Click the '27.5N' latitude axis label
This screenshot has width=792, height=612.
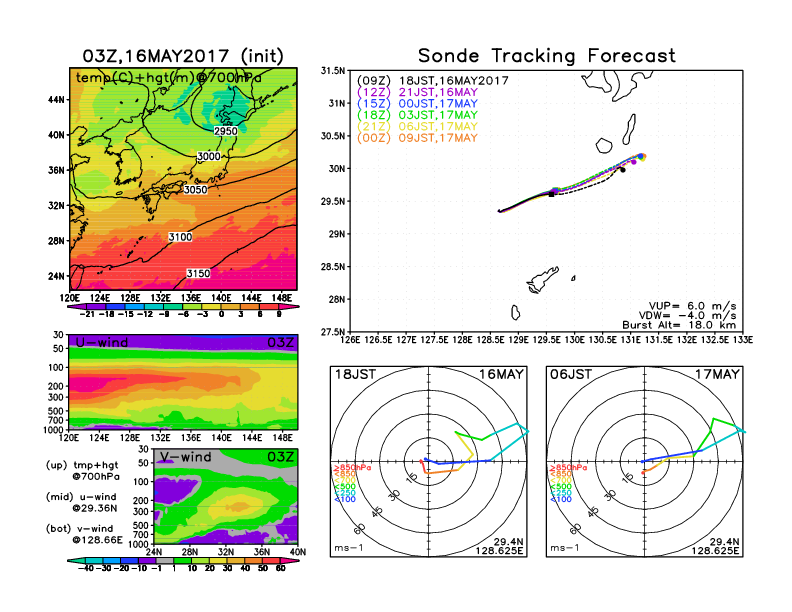point(333,332)
